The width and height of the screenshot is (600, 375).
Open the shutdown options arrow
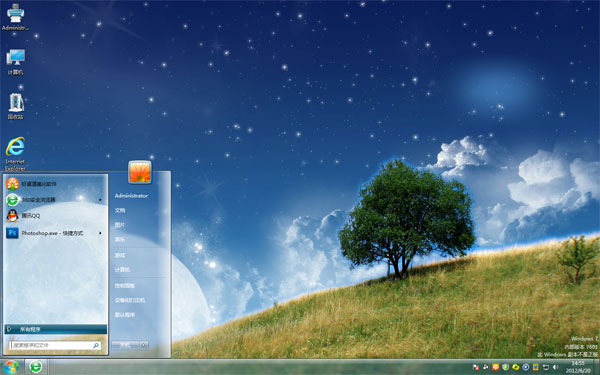tap(144, 345)
